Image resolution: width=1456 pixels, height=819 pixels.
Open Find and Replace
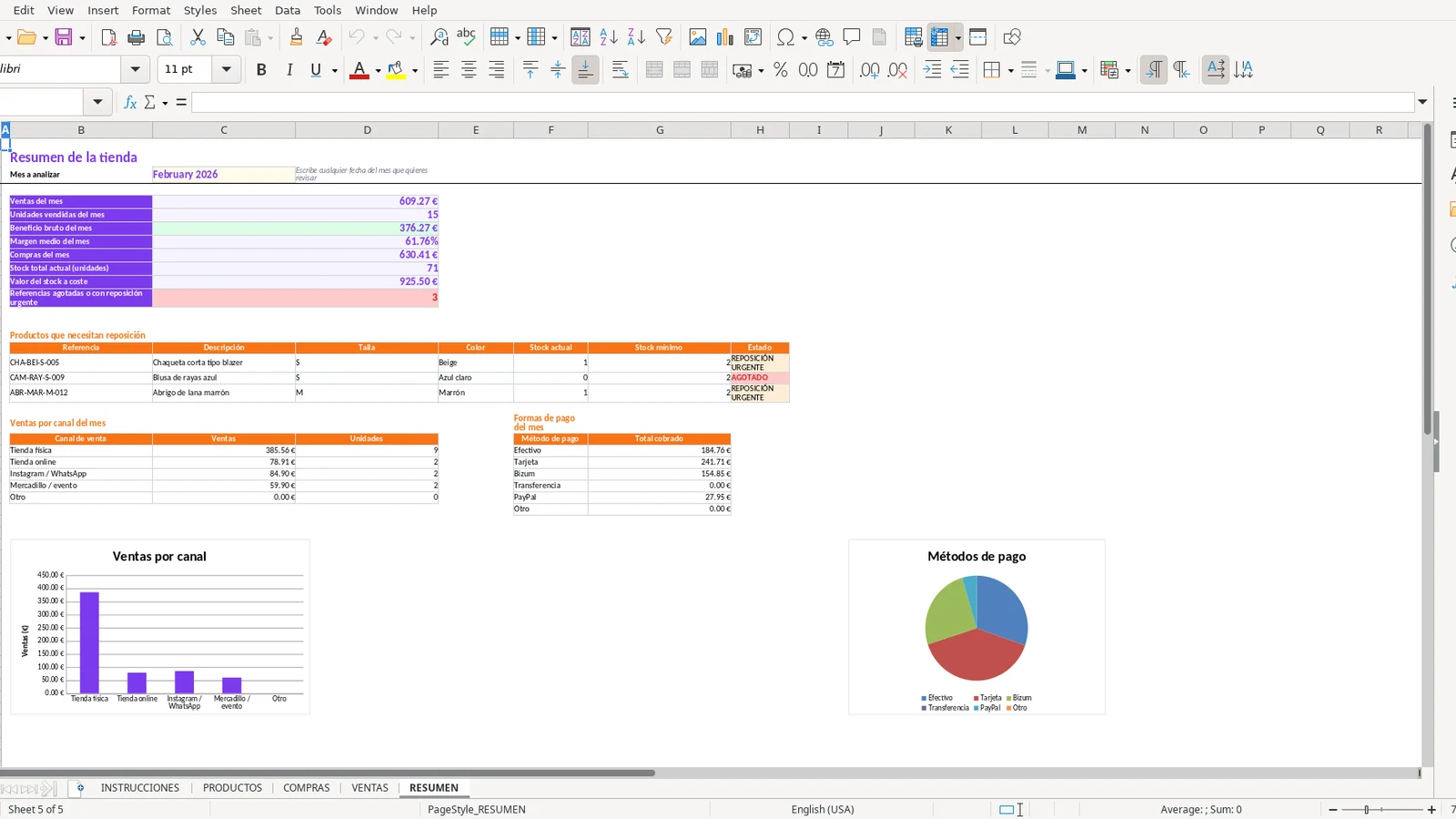[439, 37]
